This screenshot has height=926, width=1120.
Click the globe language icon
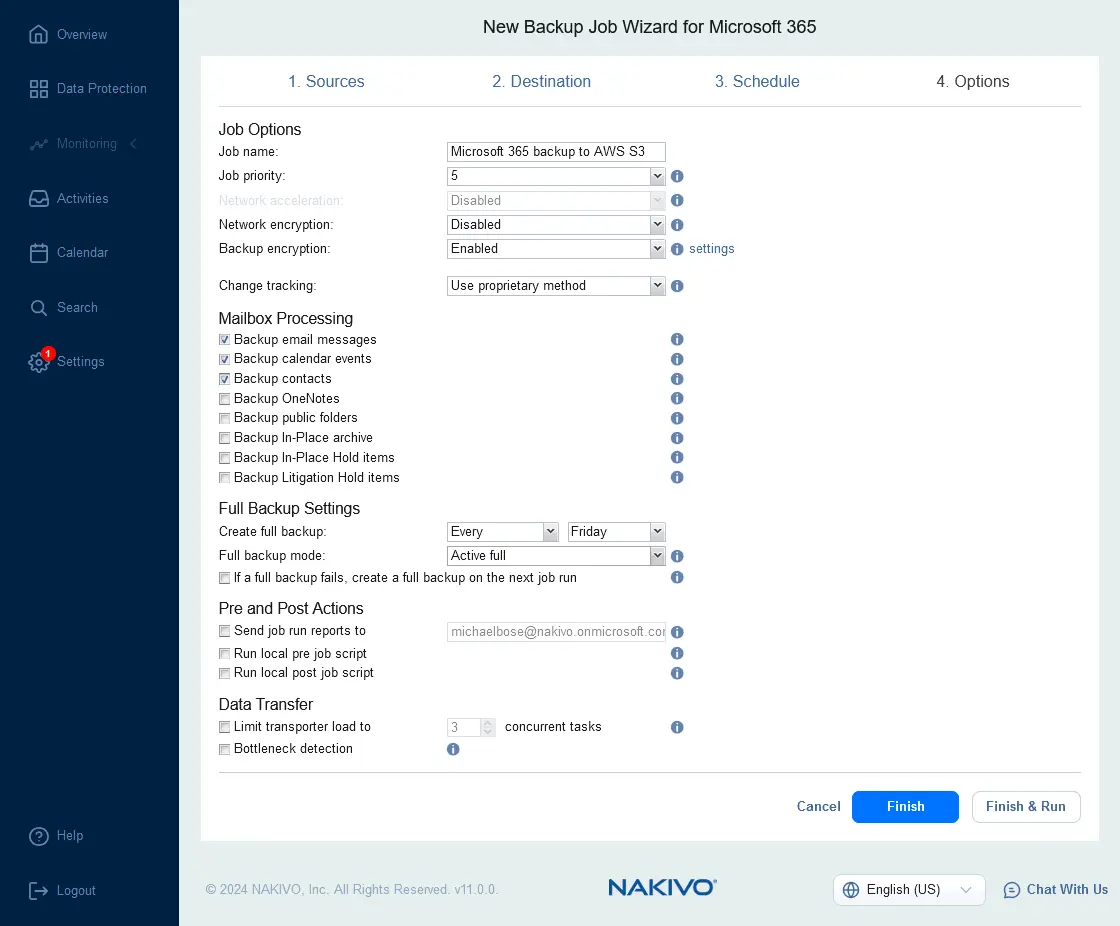pos(851,890)
